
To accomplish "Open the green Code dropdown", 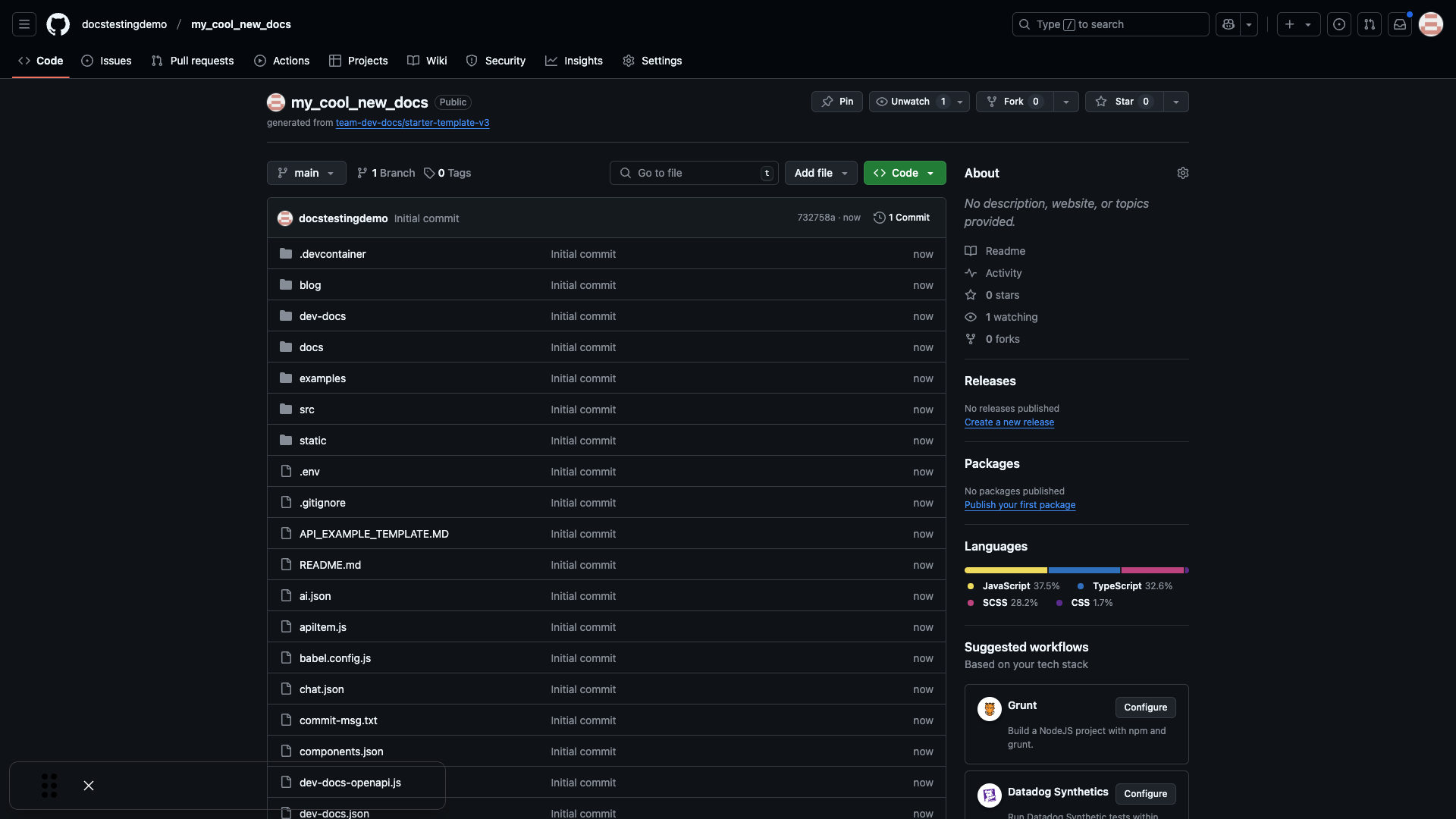I will click(x=904, y=173).
